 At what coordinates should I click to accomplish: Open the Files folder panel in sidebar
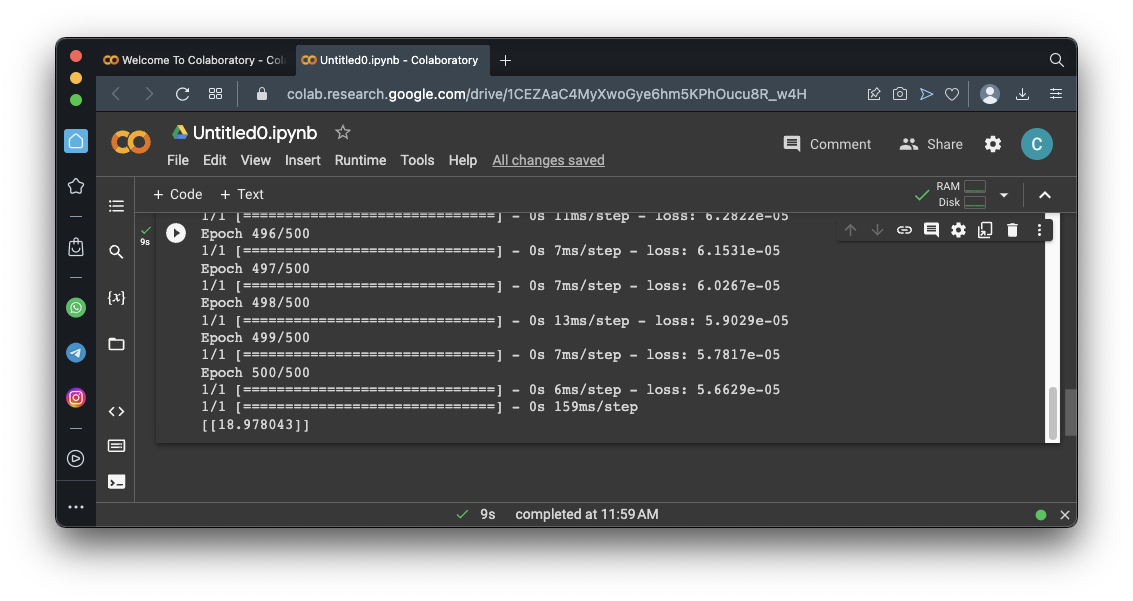coord(116,344)
